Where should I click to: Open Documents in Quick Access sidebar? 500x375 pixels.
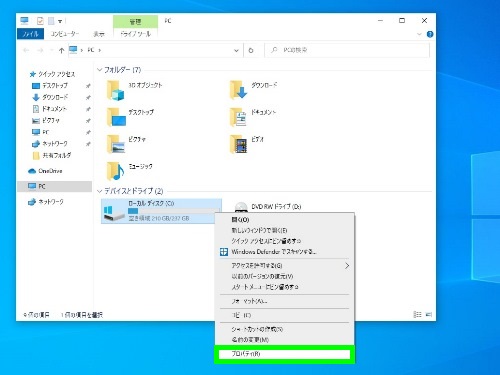[49, 109]
